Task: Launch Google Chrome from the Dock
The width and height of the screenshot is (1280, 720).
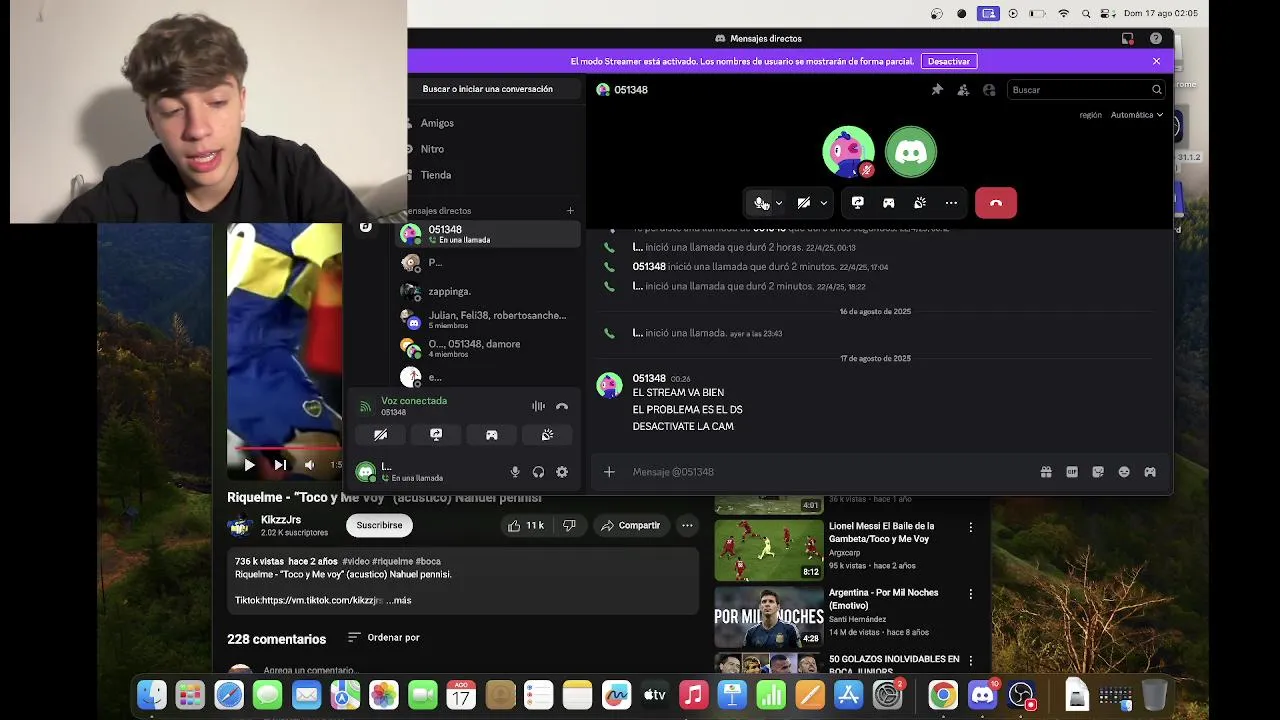Action: point(942,695)
